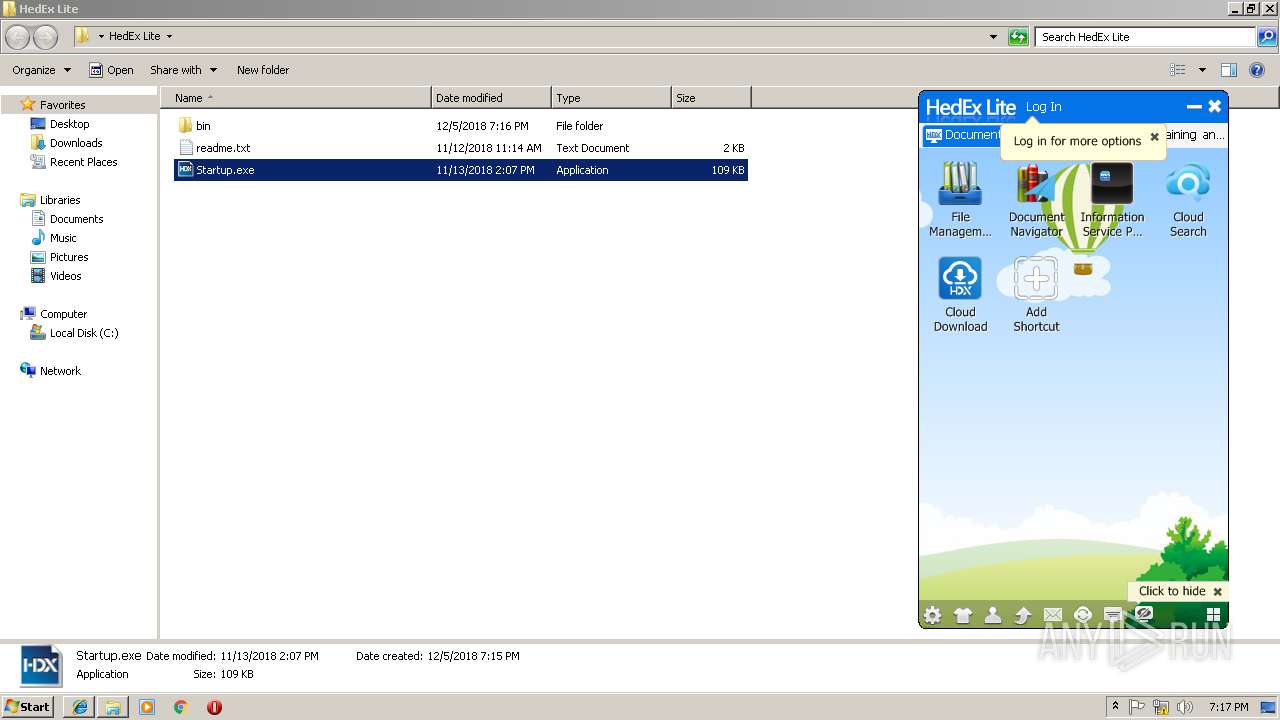Select Computer in navigation pane

[63, 314]
